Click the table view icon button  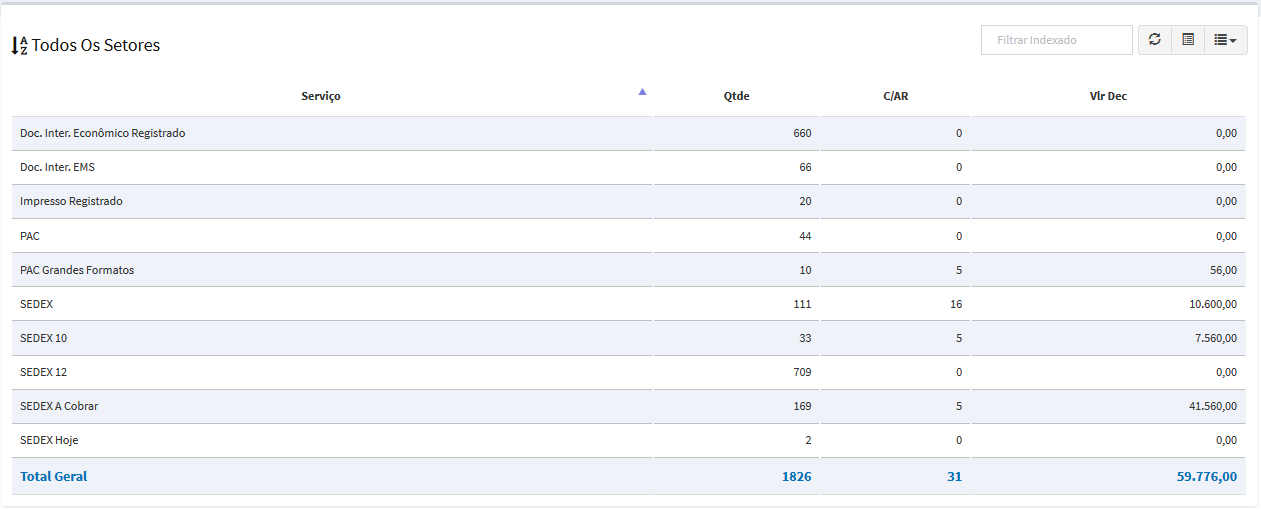(x=1188, y=40)
